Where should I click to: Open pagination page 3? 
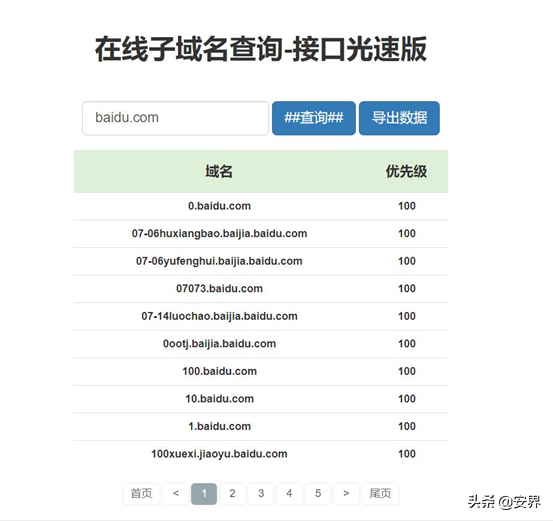tap(261, 493)
